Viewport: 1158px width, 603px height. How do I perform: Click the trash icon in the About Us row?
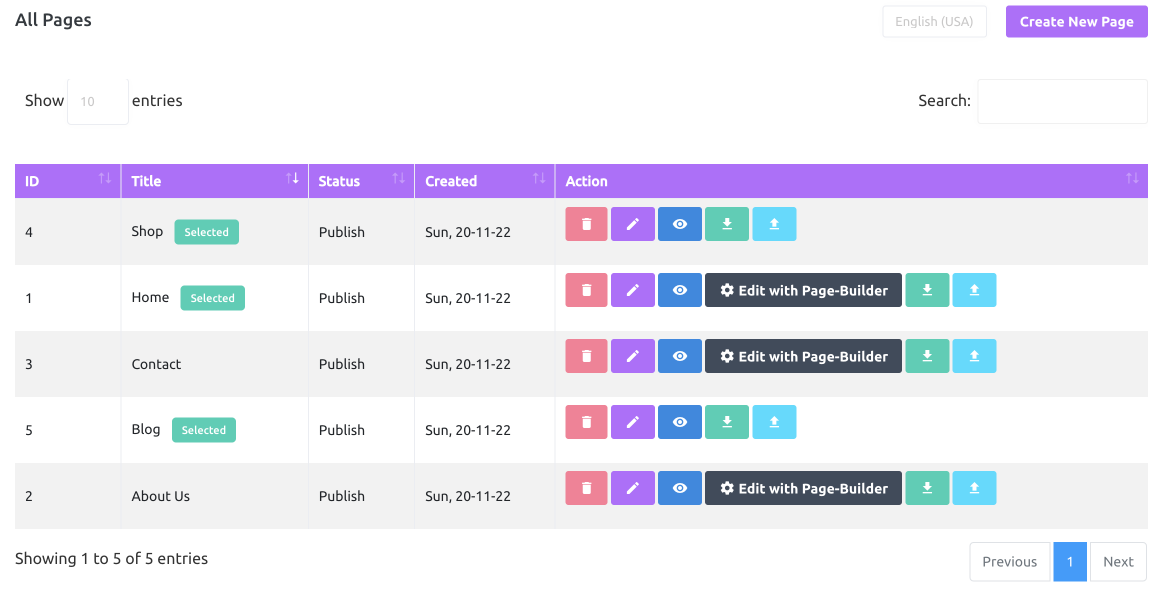pos(586,487)
